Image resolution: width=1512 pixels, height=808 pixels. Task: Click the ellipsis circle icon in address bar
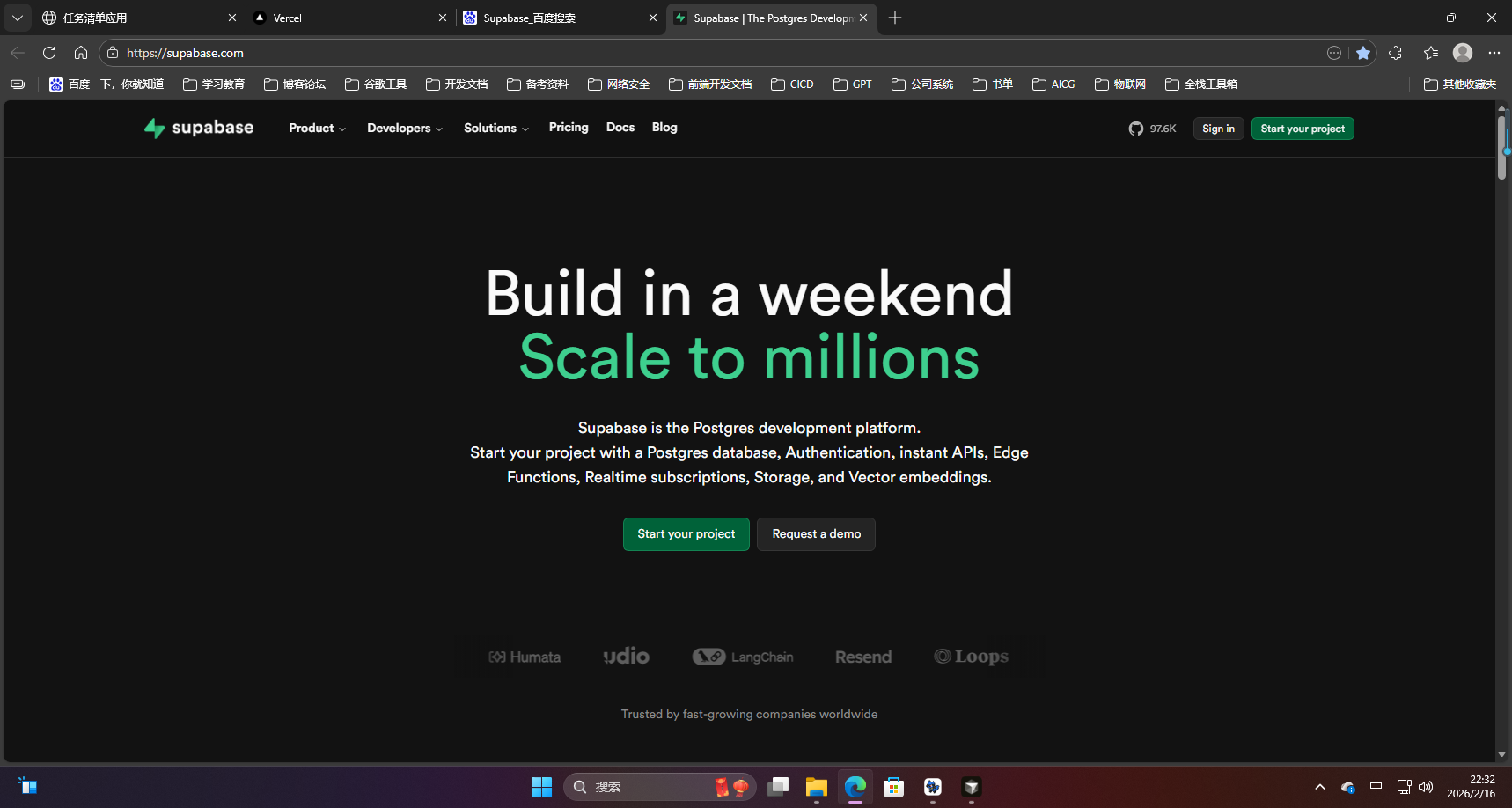pos(1334,53)
